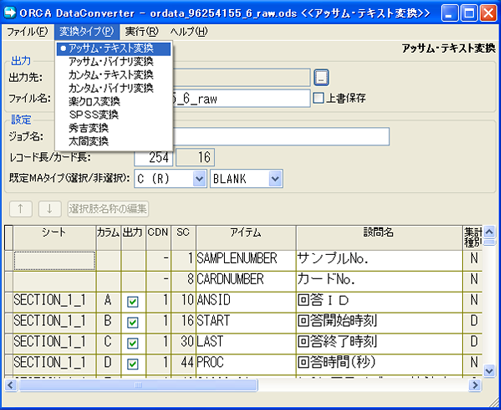This screenshot has height=410, width=501.
Task: Click the ジョブ名 input field
Action: 281,136
